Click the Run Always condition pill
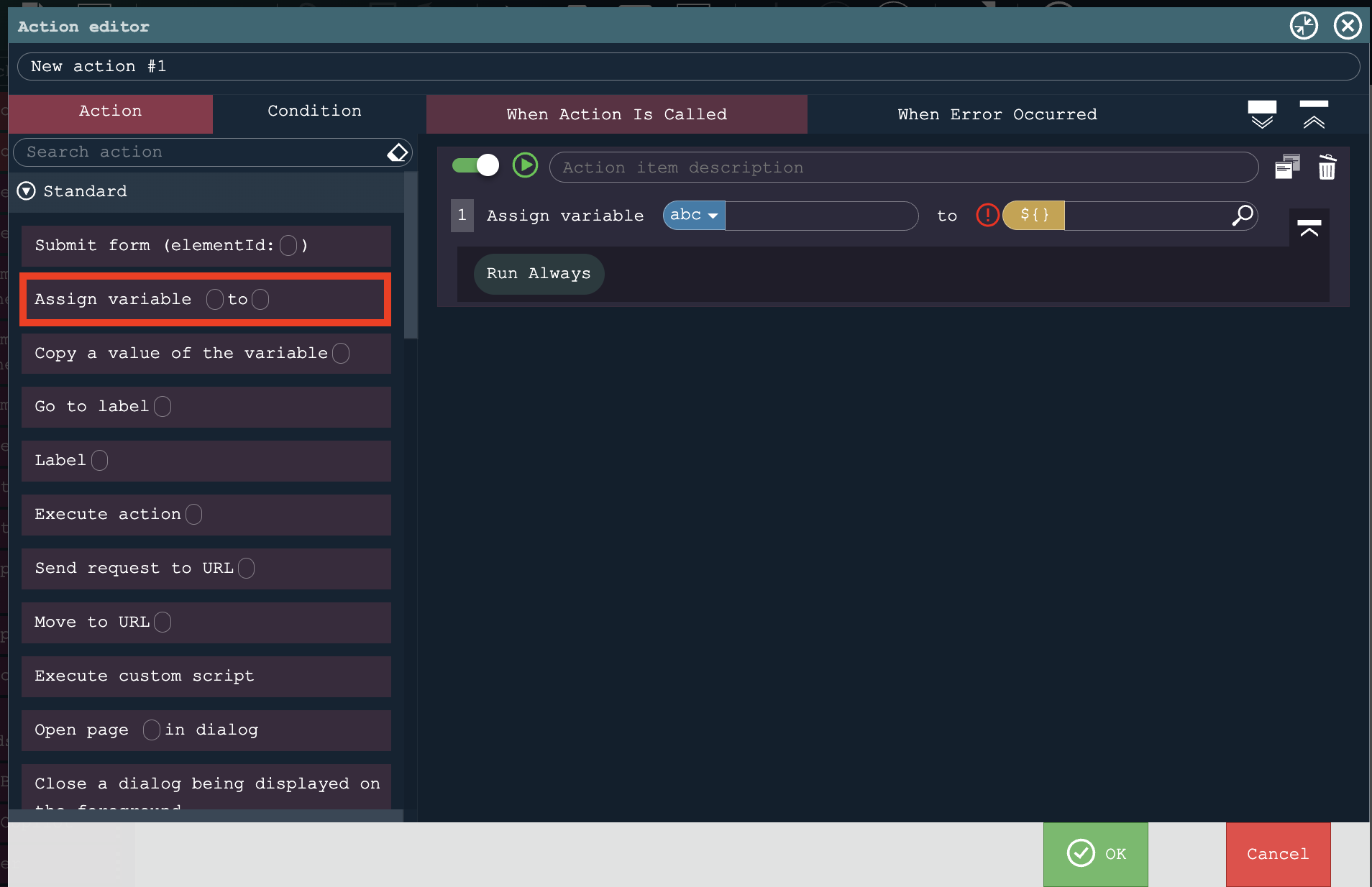Image resolution: width=1372 pixels, height=887 pixels. 539,274
